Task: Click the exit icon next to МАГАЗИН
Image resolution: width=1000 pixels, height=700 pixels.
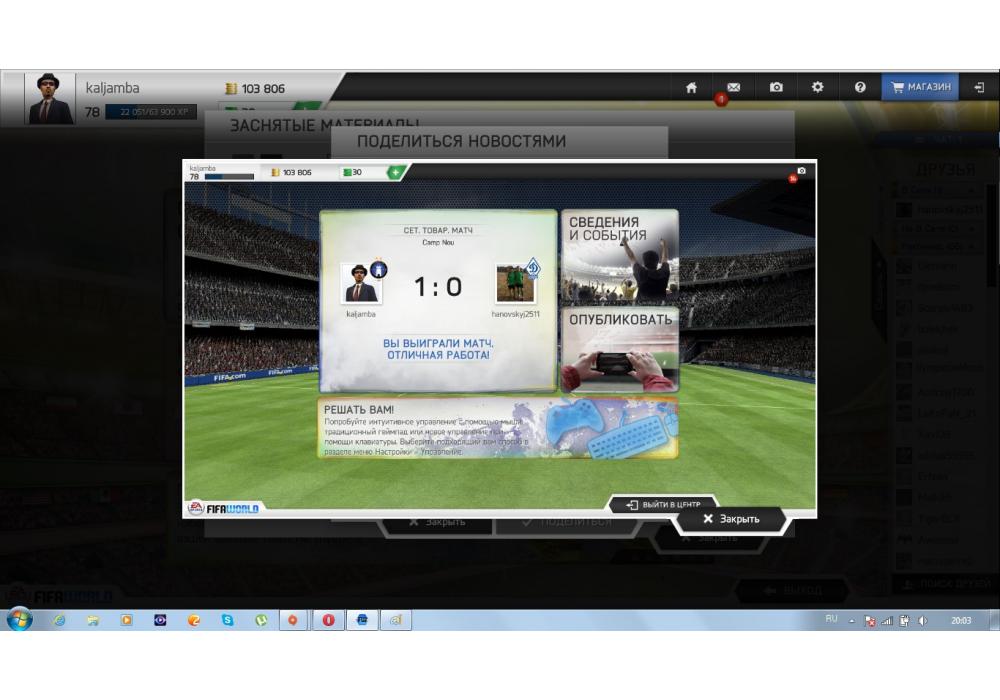Action: click(980, 87)
